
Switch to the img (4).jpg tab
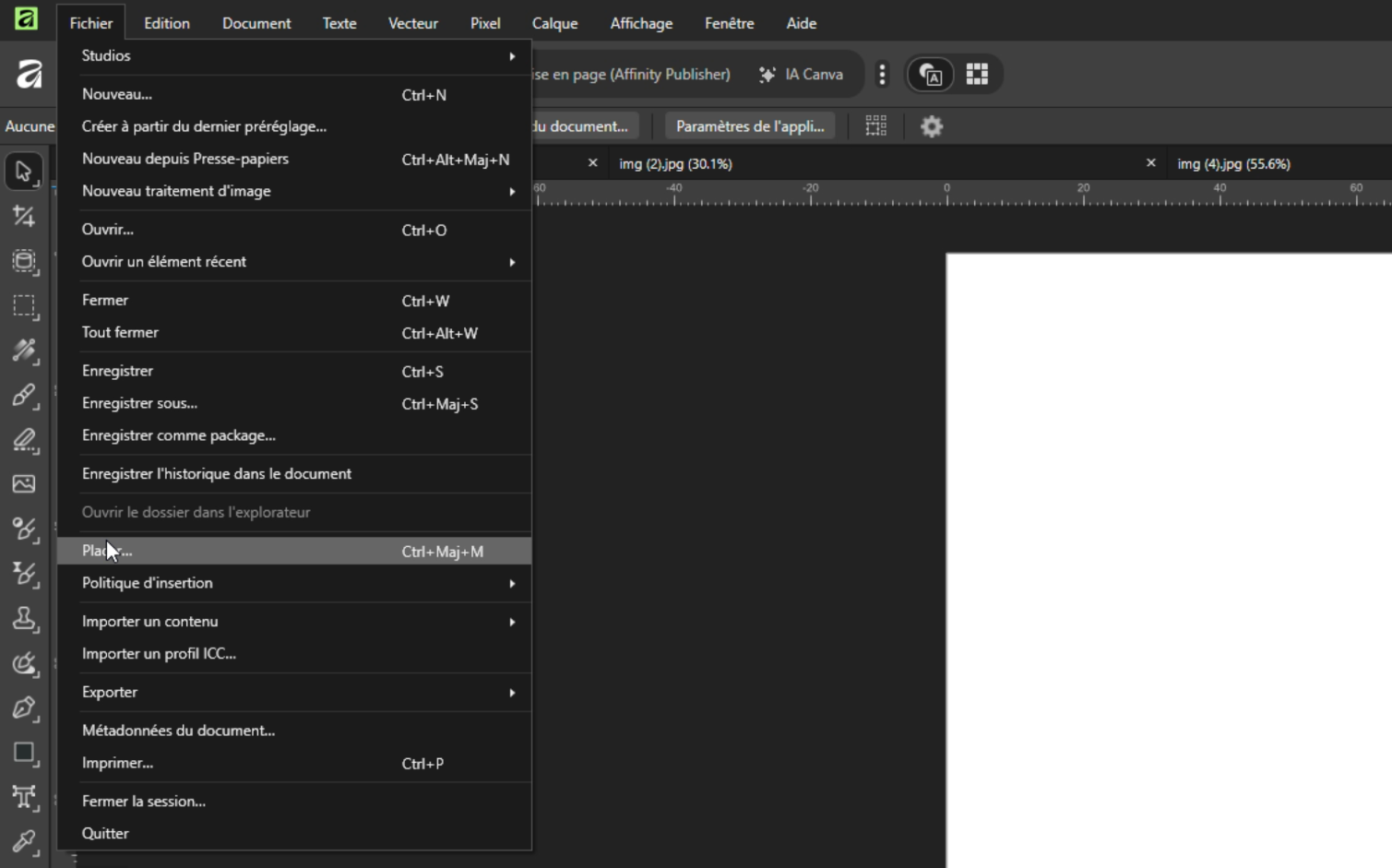coord(1233,164)
